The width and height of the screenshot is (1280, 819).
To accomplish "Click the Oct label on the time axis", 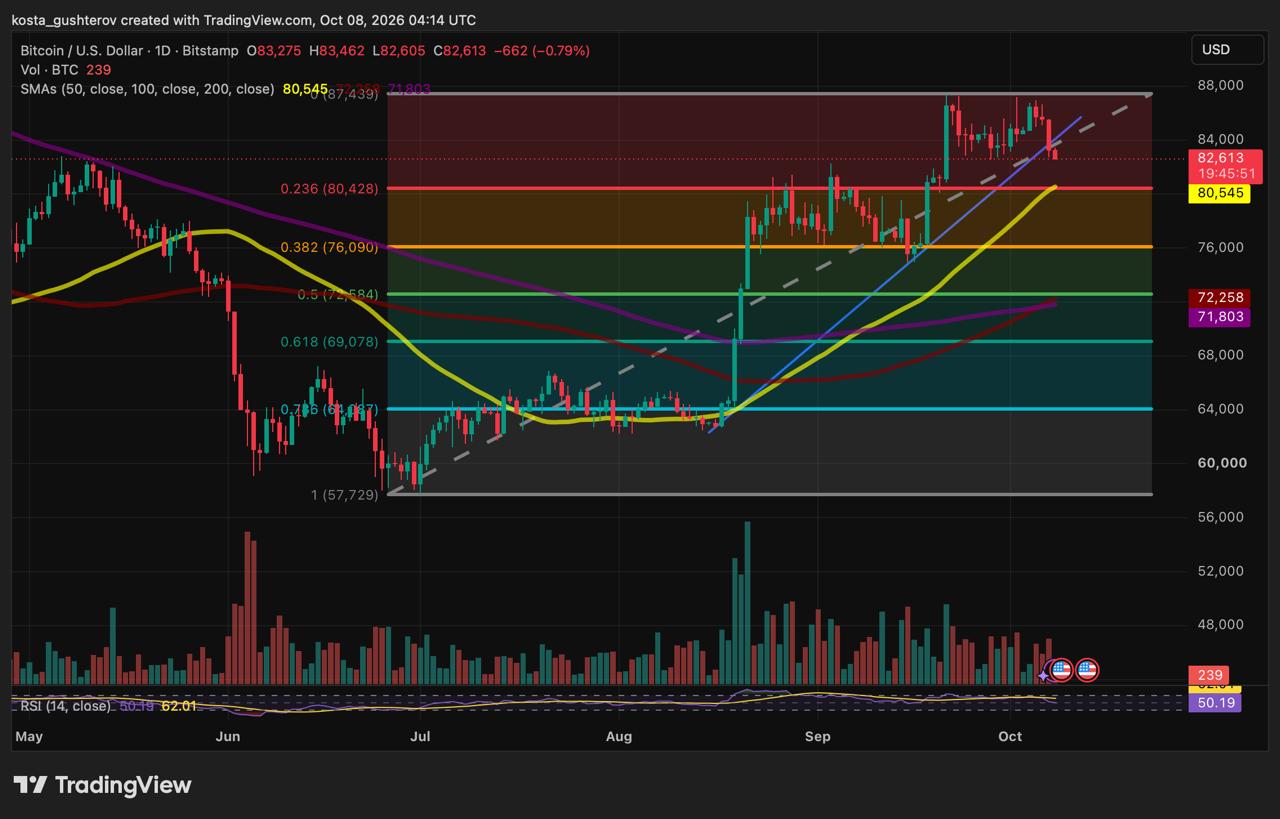I will click(1010, 737).
